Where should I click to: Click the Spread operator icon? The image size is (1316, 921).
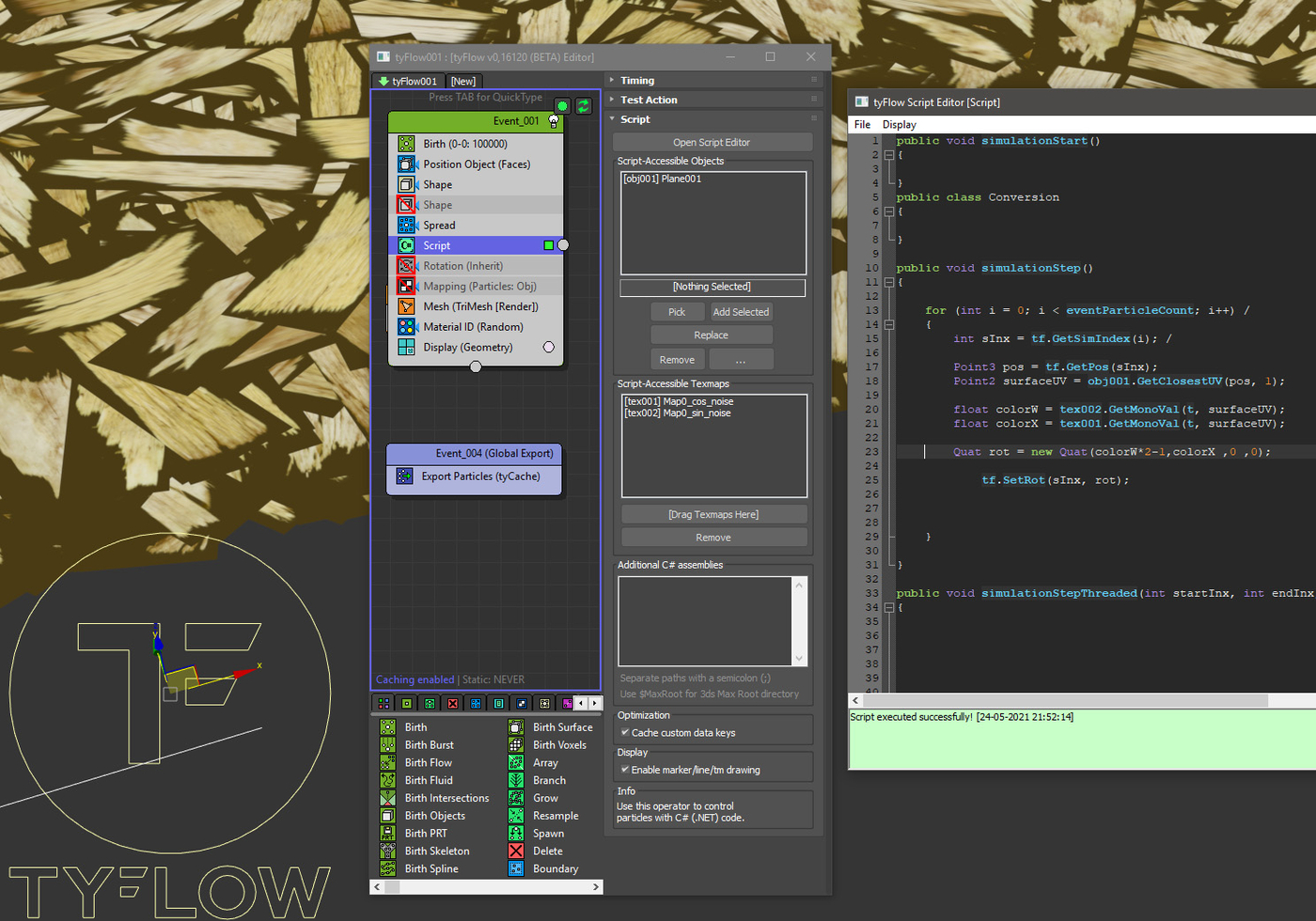[x=406, y=226]
